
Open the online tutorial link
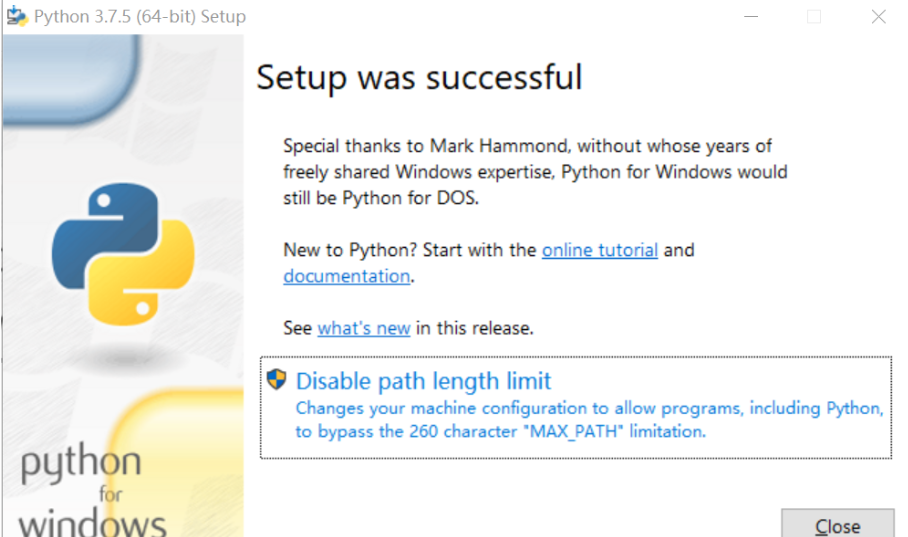tap(599, 250)
